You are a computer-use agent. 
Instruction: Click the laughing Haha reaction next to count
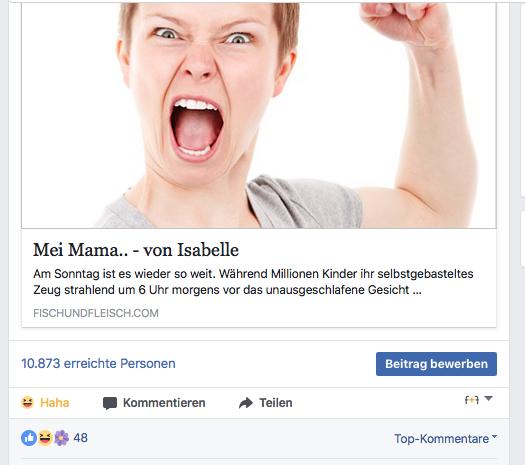[45, 438]
